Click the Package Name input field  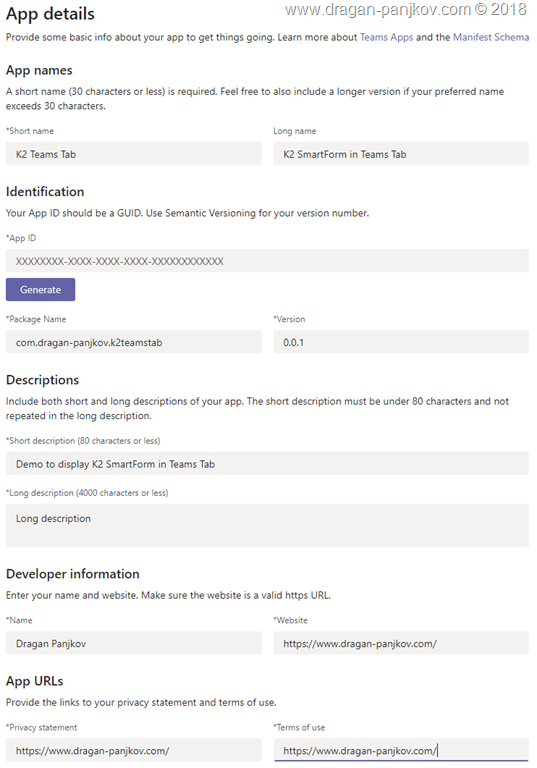(x=134, y=342)
